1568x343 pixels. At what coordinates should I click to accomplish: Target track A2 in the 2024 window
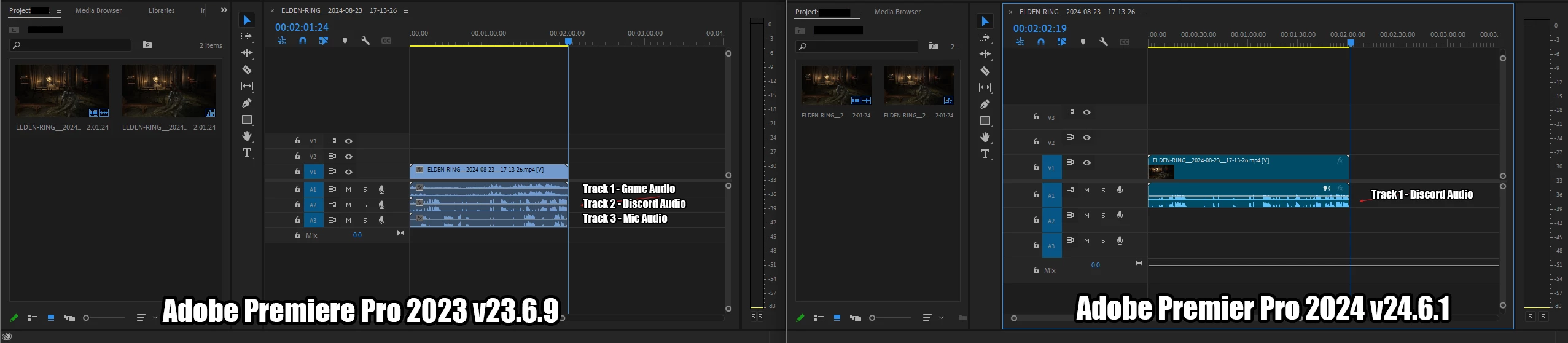point(1051,220)
